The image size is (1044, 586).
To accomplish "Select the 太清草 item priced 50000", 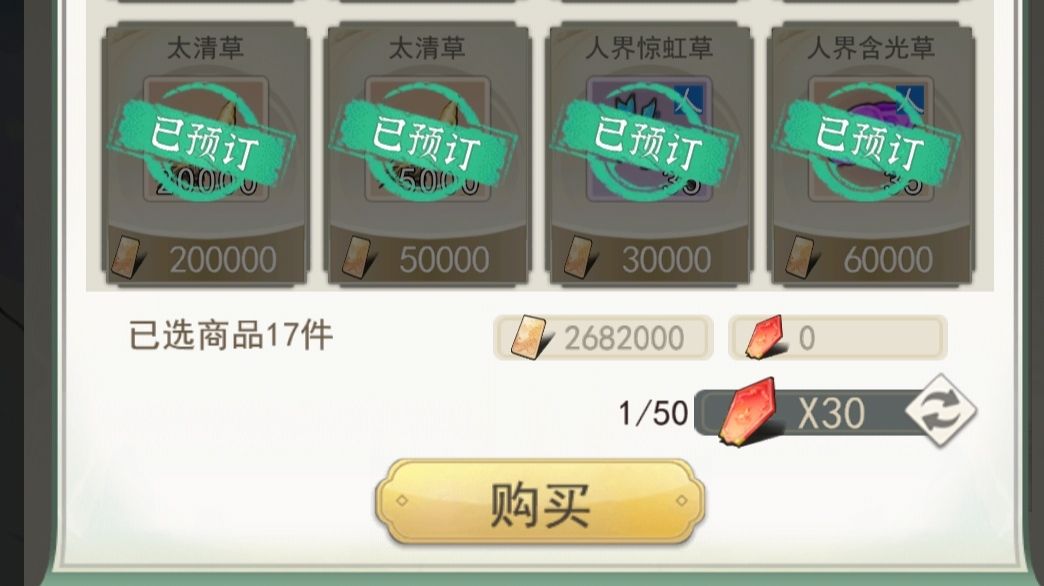I will tap(427, 155).
